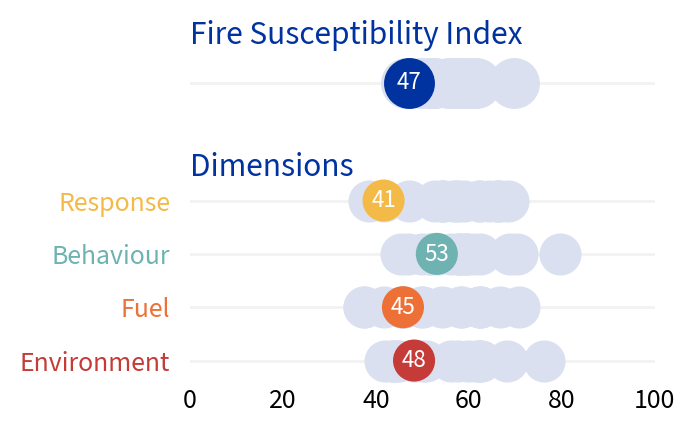Select the Environment dimension label
Image resolution: width=695 pixels, height=434 pixels.
pos(94,362)
